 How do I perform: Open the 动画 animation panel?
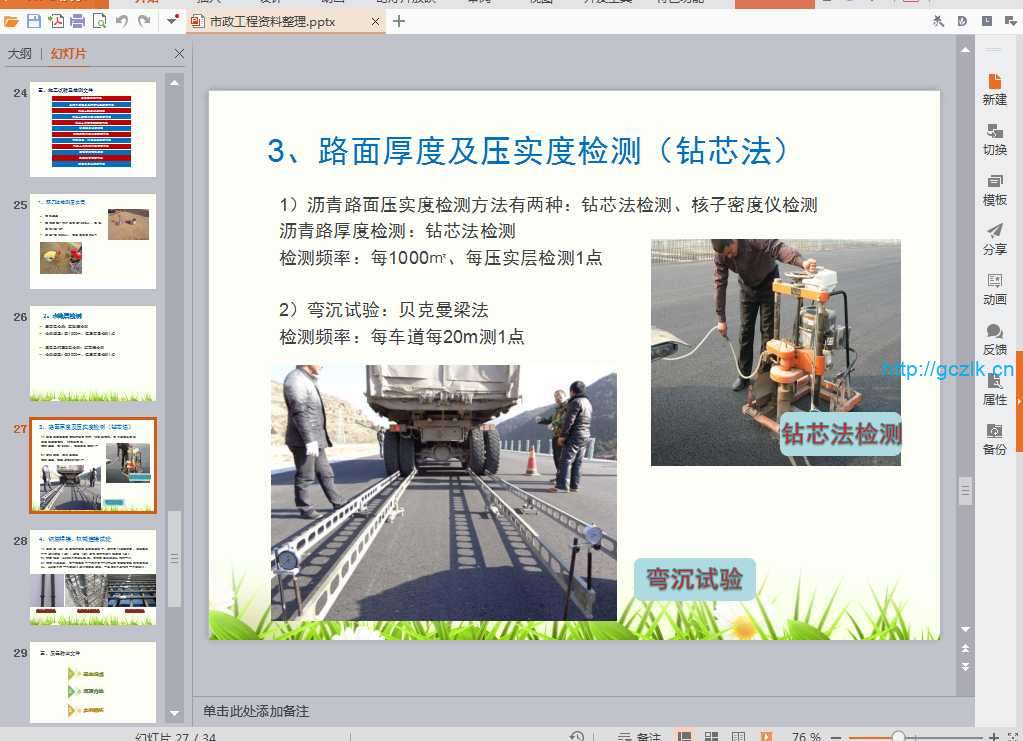994,289
